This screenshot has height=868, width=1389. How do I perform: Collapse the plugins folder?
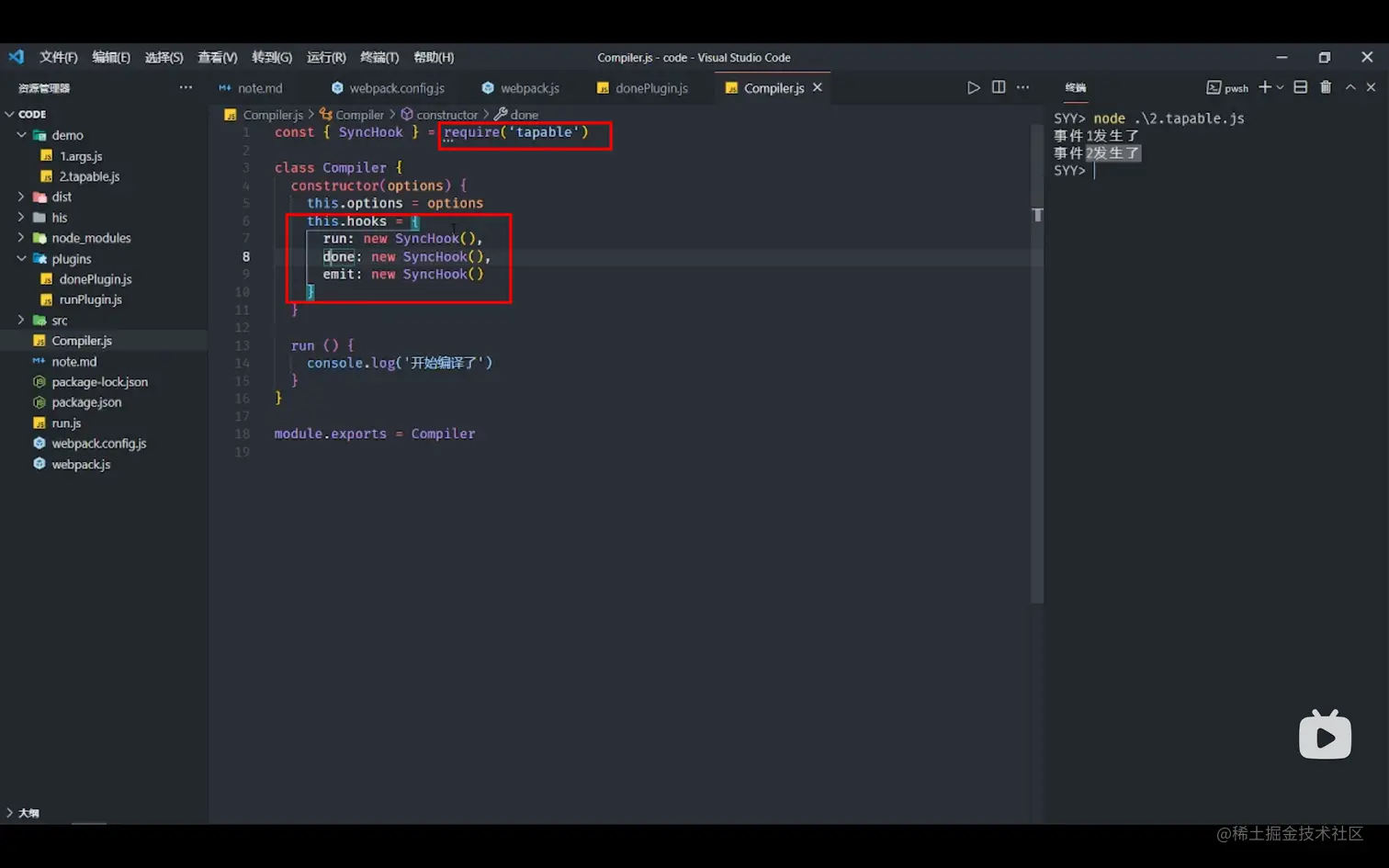click(x=21, y=259)
